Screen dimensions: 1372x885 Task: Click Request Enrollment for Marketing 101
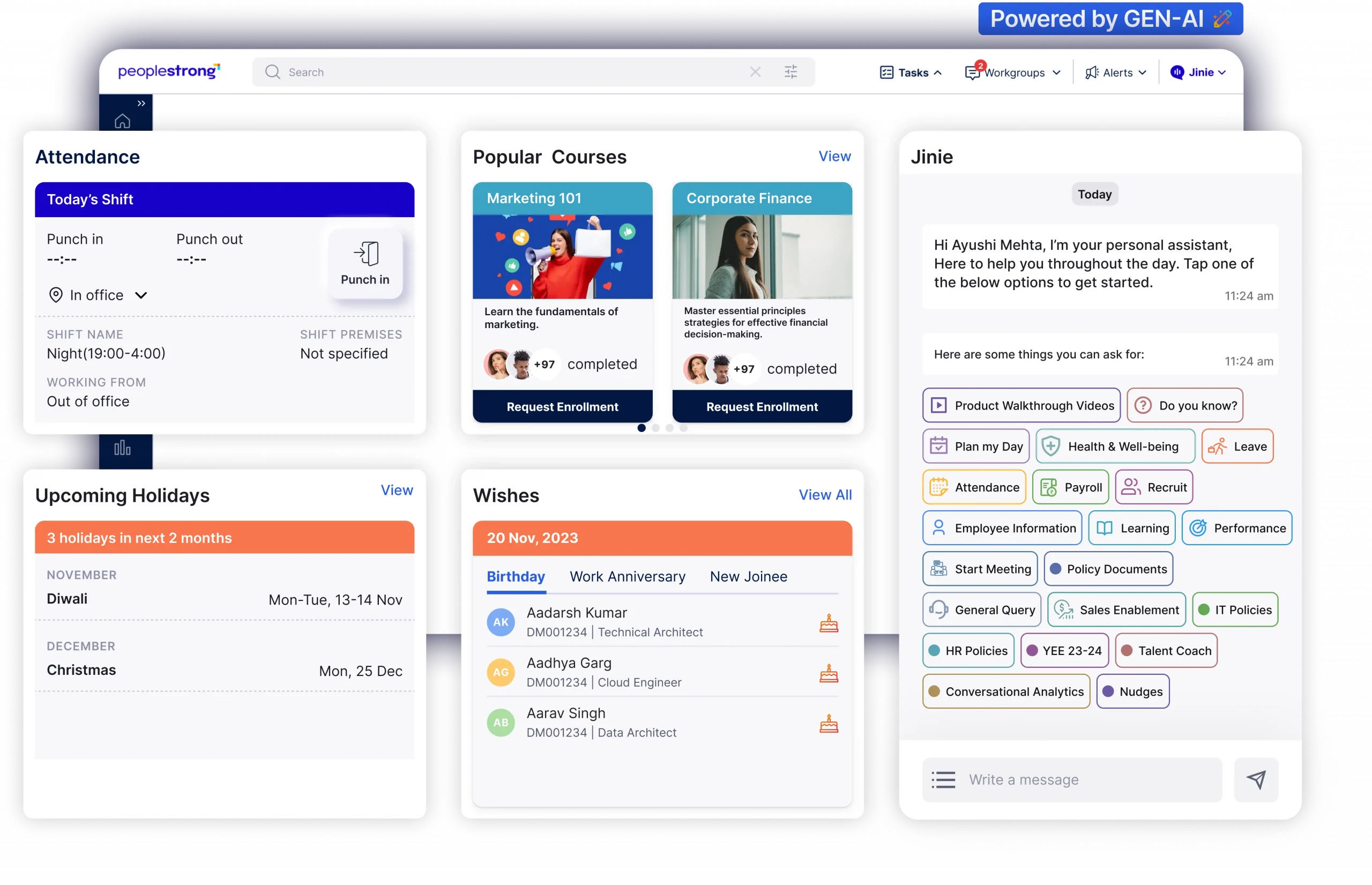tap(563, 405)
